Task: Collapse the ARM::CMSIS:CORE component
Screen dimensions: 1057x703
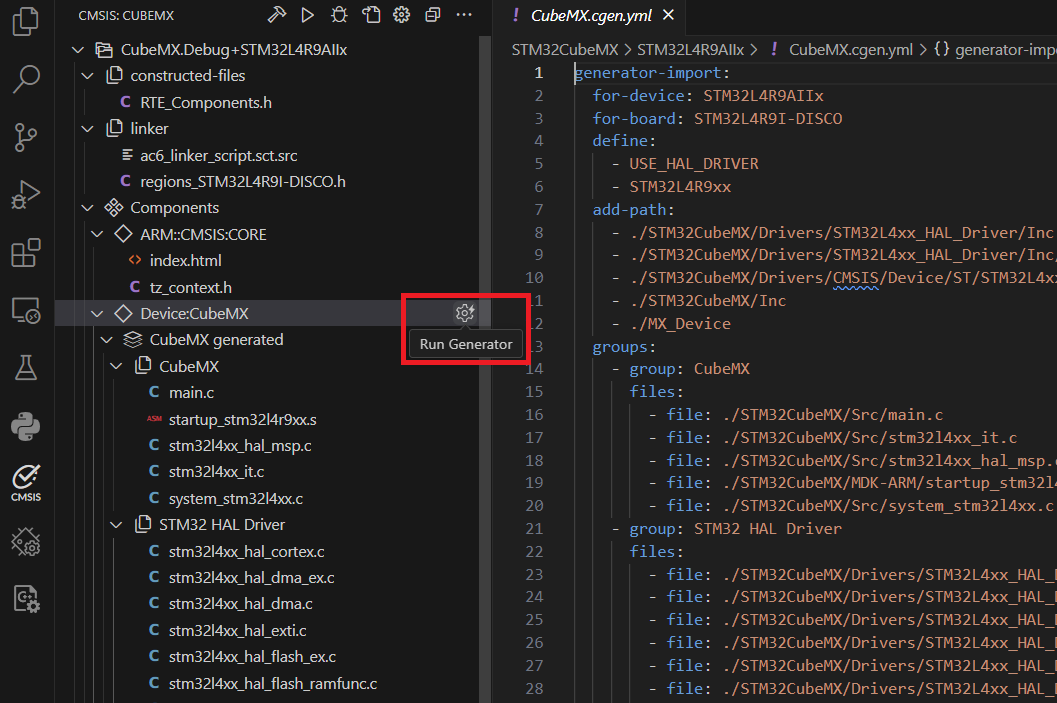Action: click(x=97, y=235)
